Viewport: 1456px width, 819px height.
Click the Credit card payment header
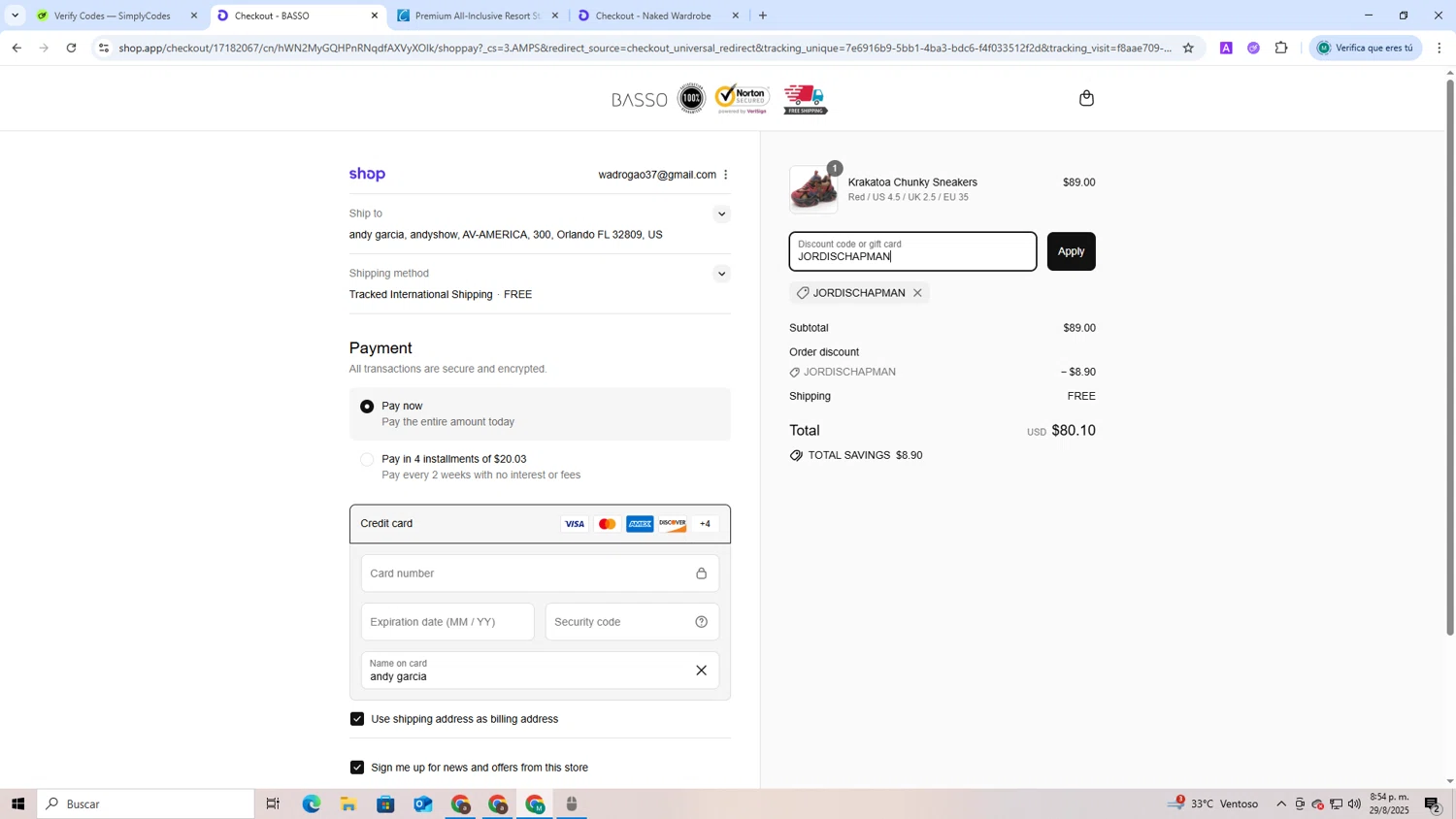[x=540, y=524]
